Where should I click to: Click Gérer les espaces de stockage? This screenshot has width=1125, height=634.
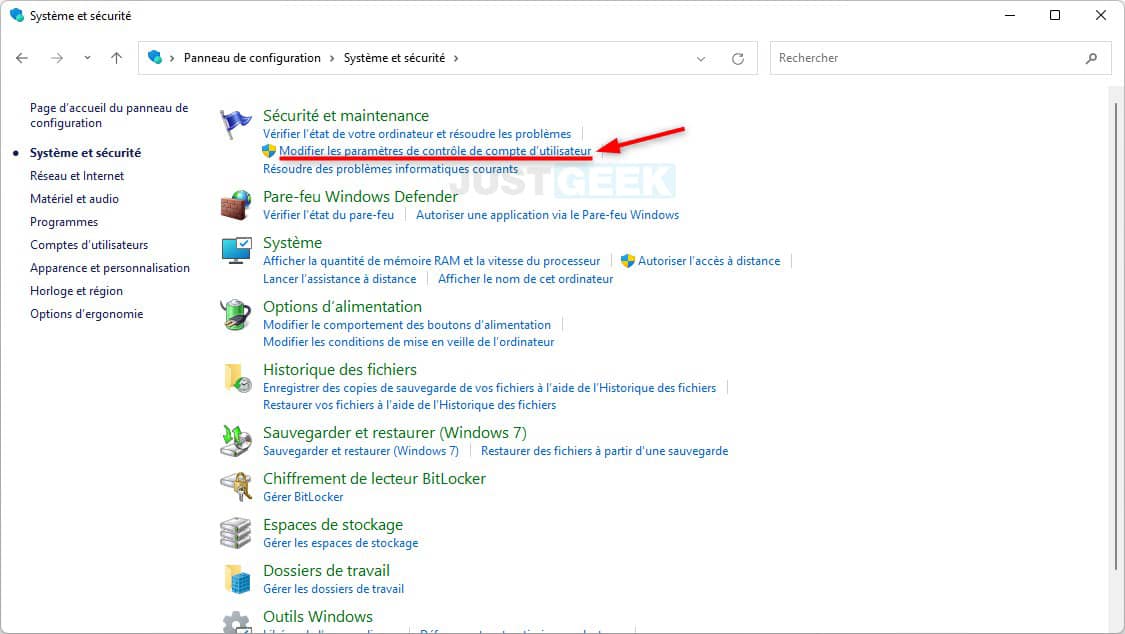(x=340, y=543)
